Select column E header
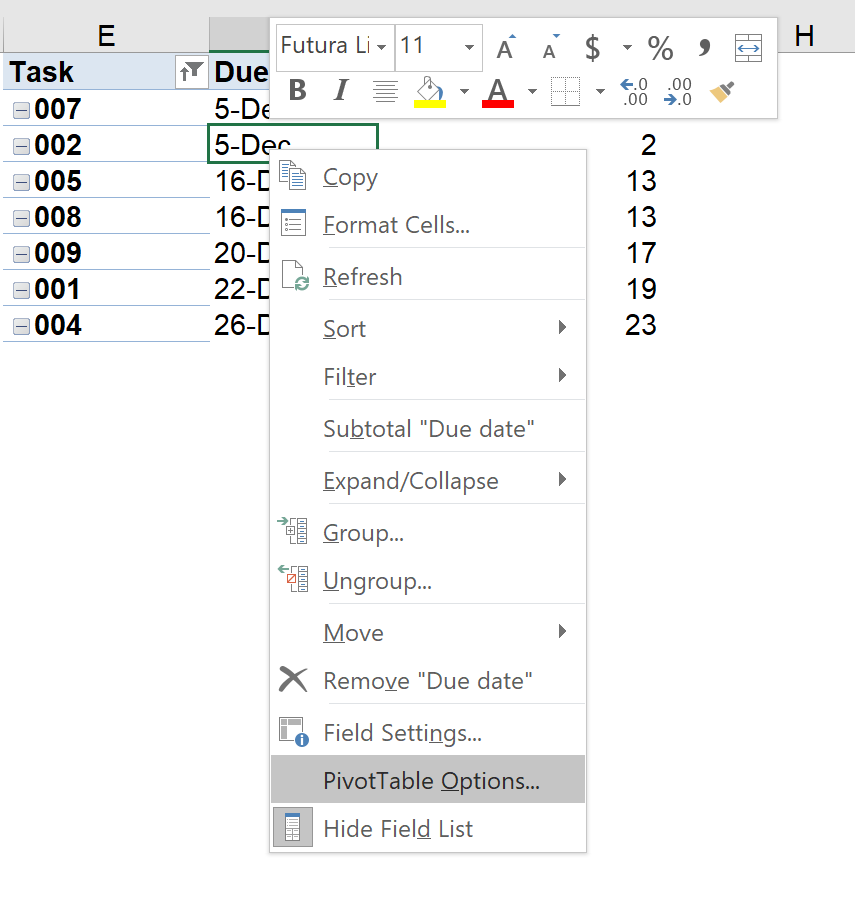 (x=105, y=36)
